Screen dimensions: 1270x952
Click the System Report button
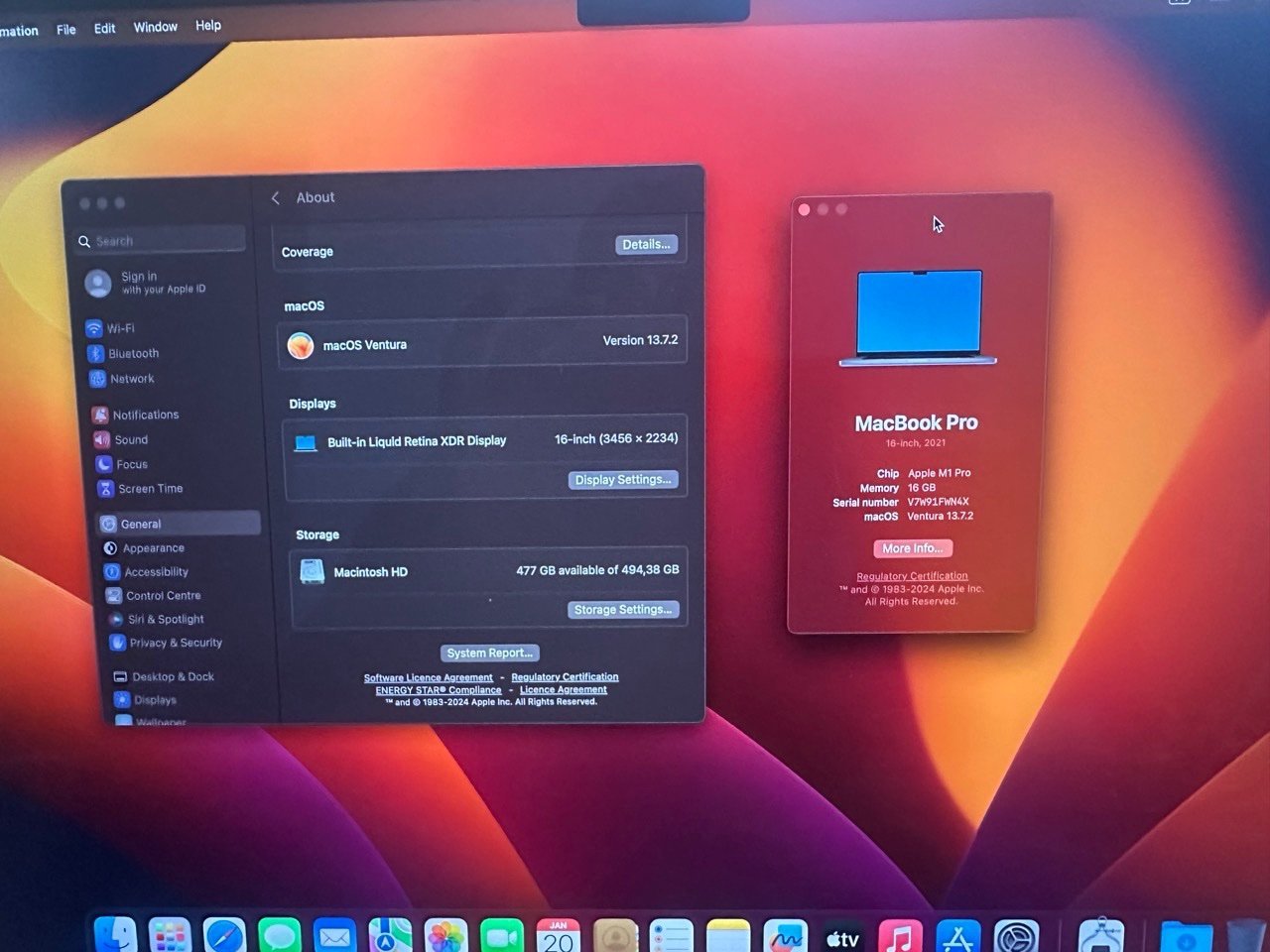[489, 653]
